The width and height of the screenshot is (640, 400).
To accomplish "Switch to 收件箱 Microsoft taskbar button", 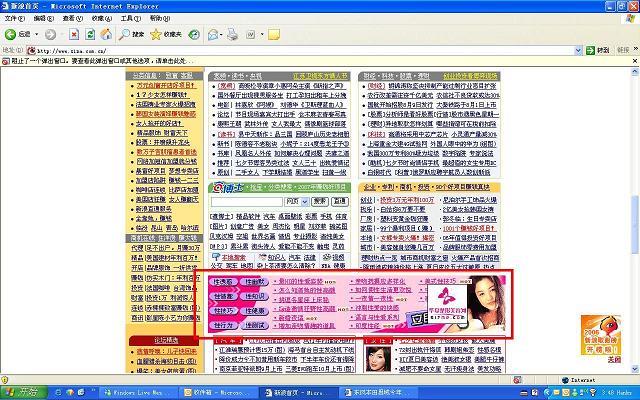I will [x=218, y=392].
